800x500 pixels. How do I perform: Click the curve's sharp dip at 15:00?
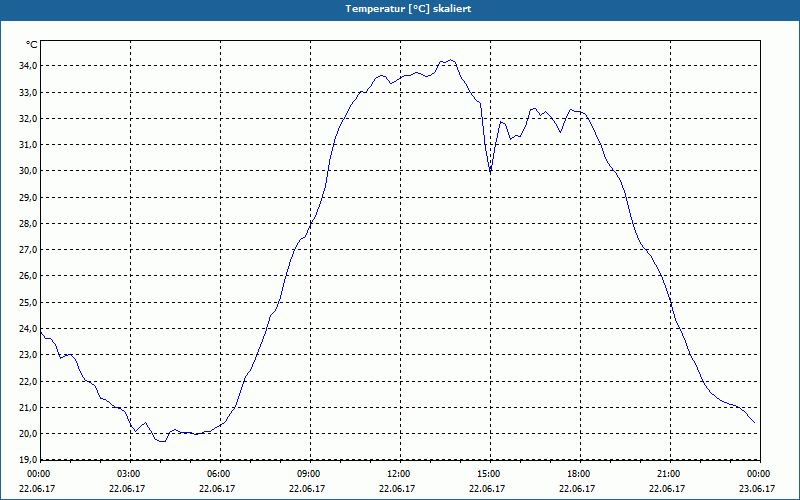coord(490,172)
